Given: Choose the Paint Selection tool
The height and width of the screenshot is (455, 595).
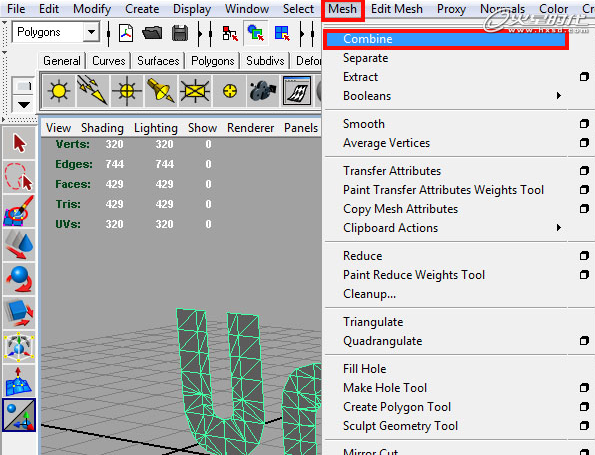Looking at the screenshot, I should coord(19,211).
